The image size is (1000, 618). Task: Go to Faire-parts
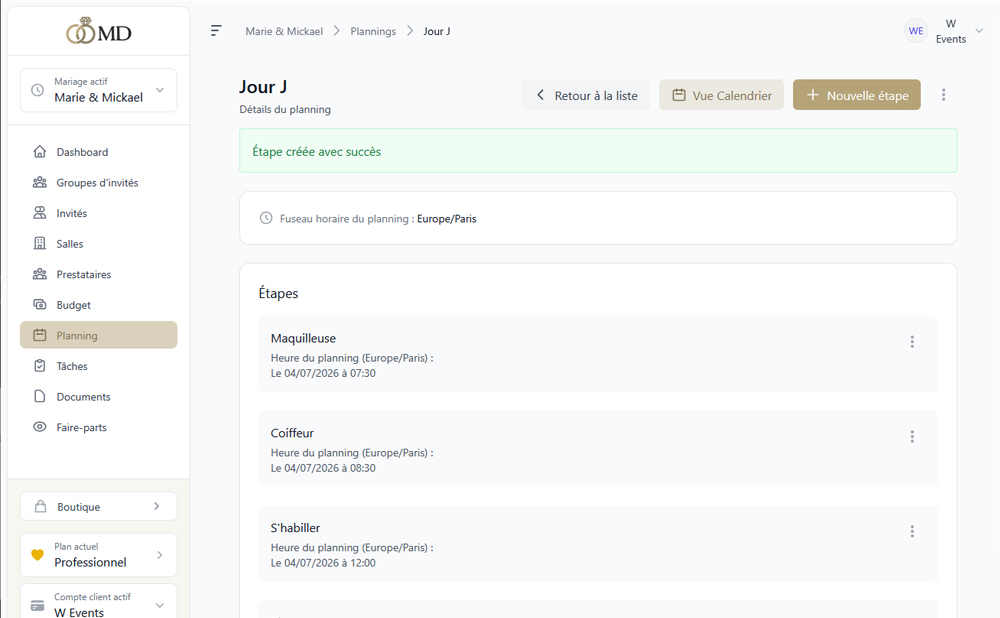tap(98, 427)
